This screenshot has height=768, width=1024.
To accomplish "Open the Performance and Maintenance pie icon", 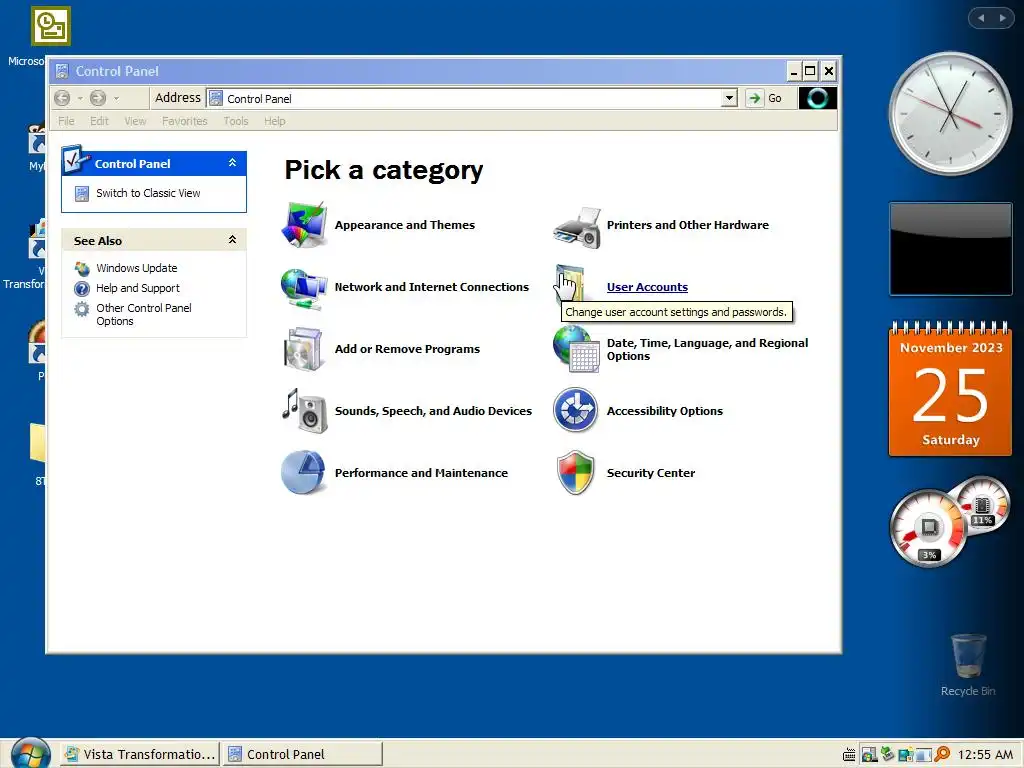I will pyautogui.click(x=304, y=472).
